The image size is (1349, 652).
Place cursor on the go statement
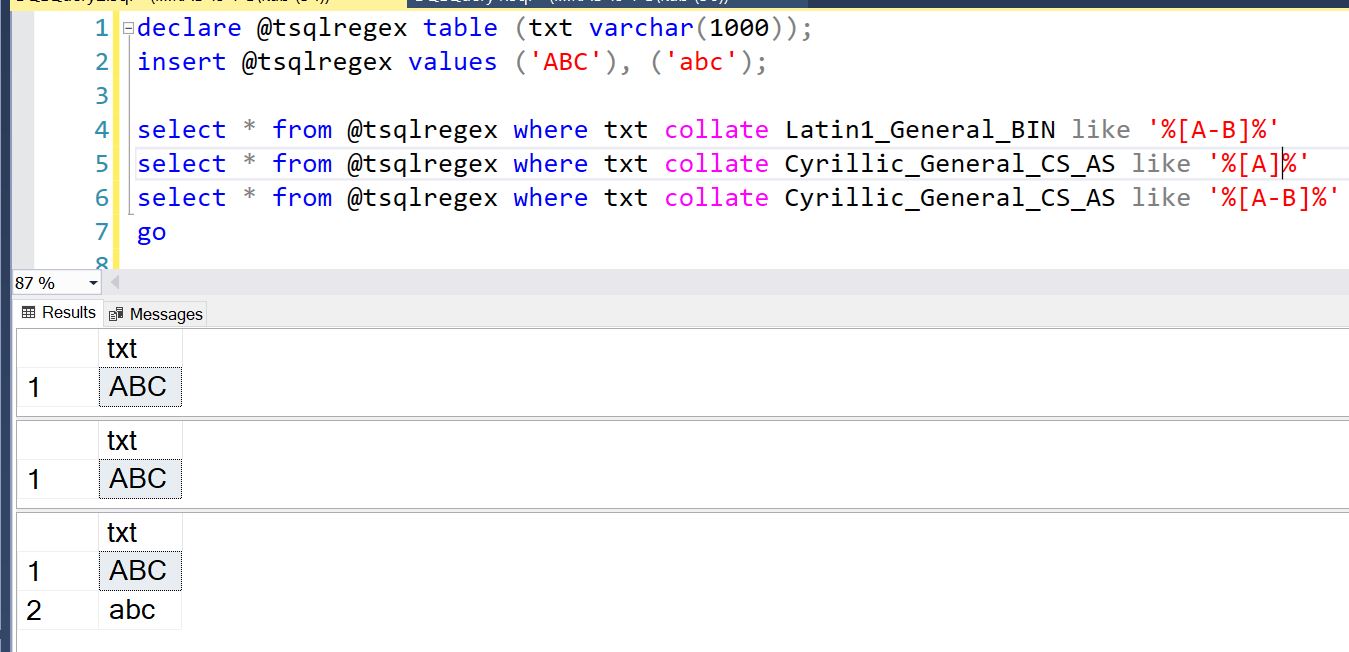point(151,232)
